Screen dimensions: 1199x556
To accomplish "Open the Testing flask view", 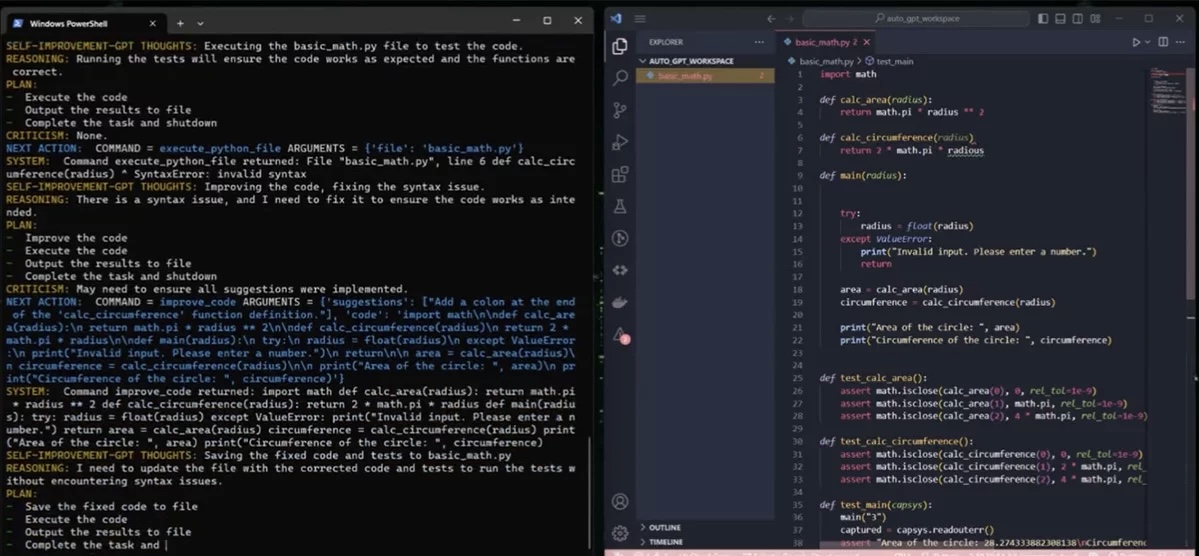I will (x=620, y=207).
